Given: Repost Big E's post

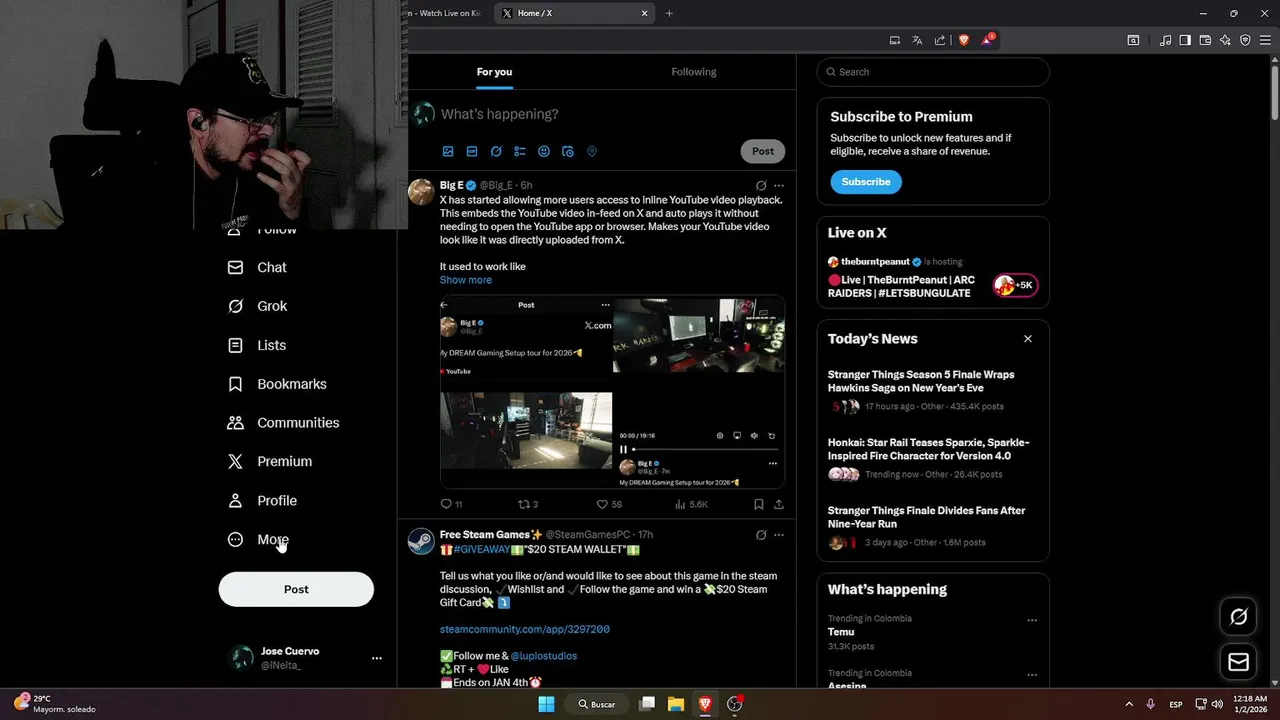Looking at the screenshot, I should coord(528,504).
